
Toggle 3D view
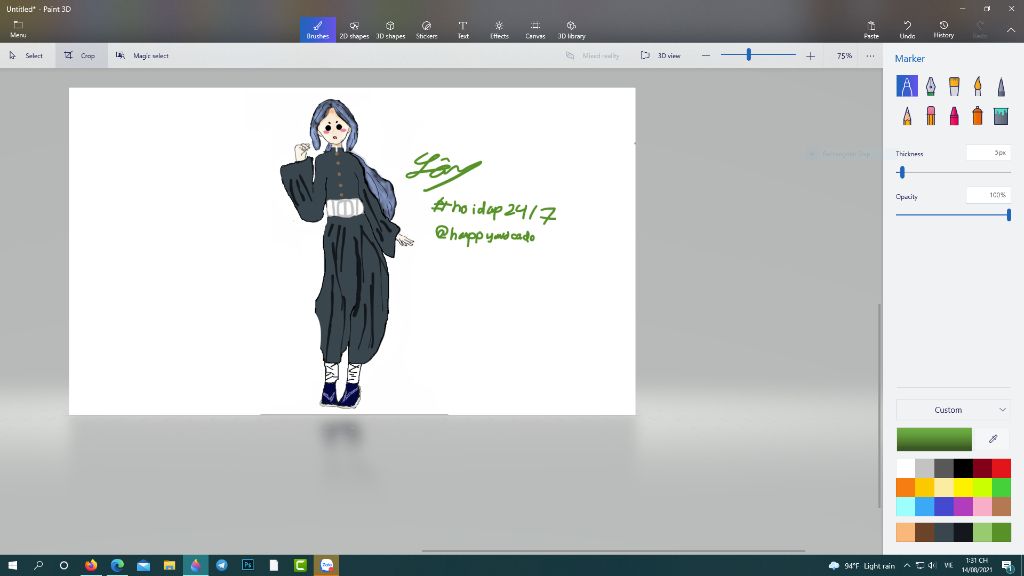point(661,56)
